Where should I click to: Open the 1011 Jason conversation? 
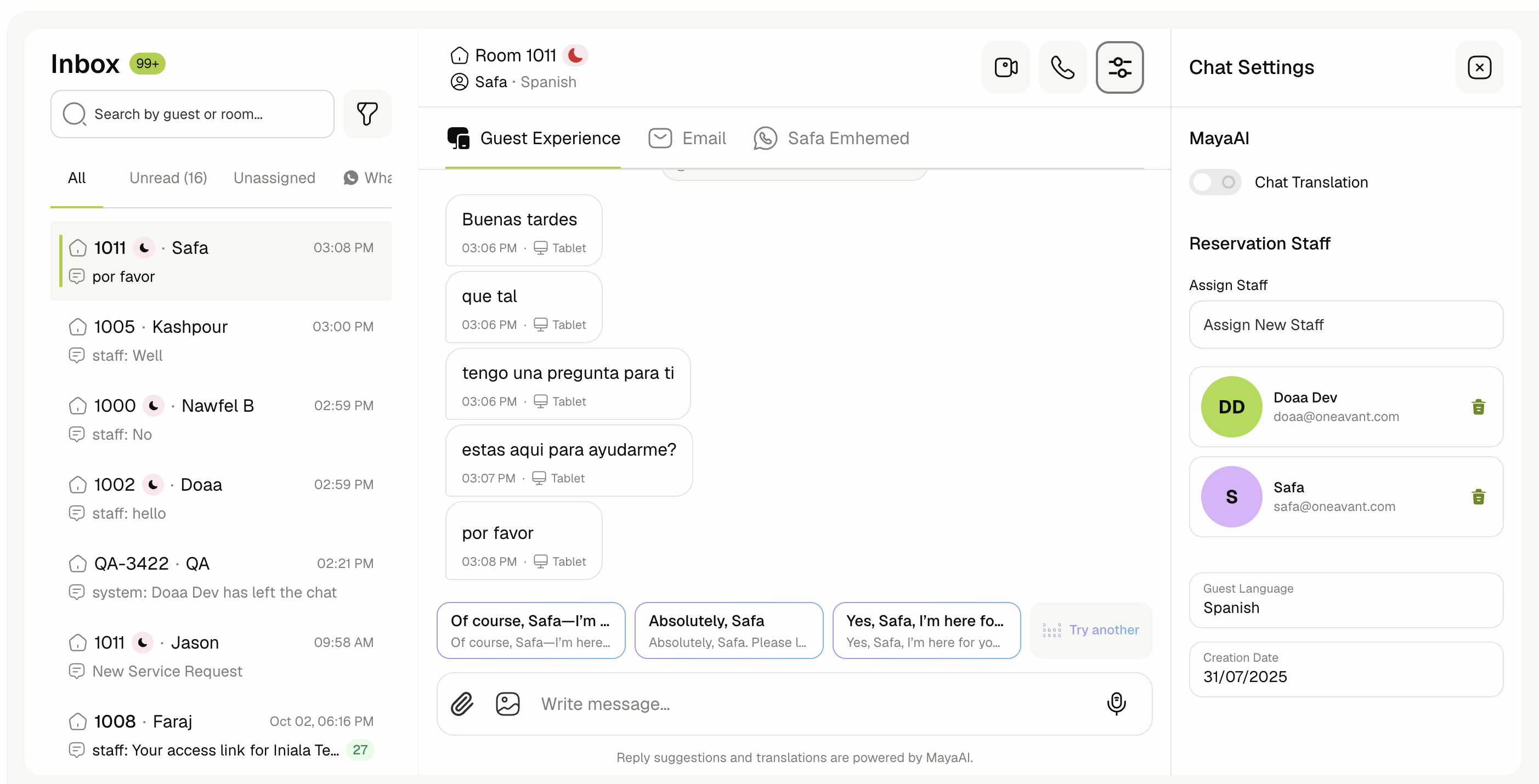(x=221, y=656)
